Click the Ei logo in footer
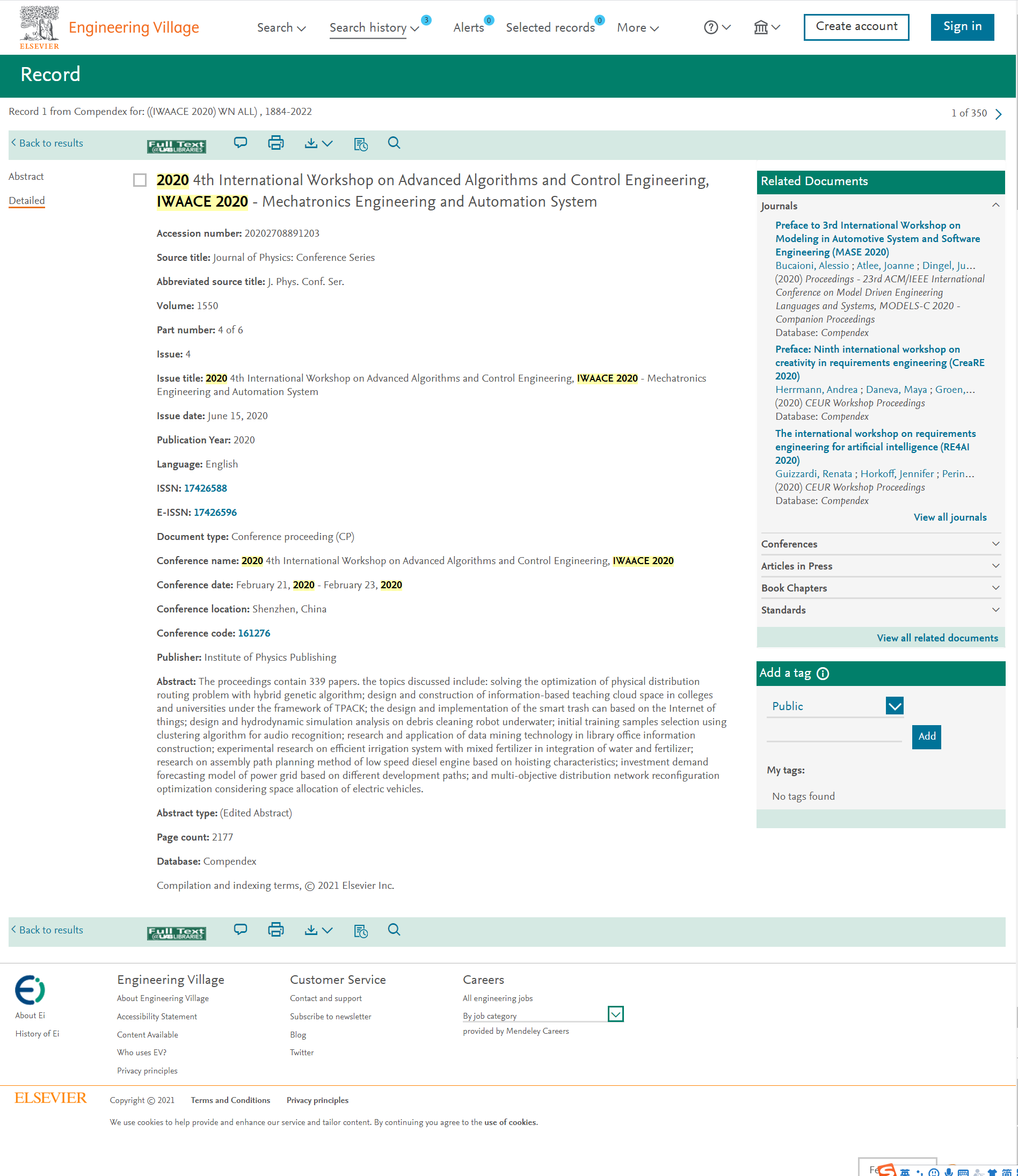The image size is (1018, 1176). pos(30,990)
